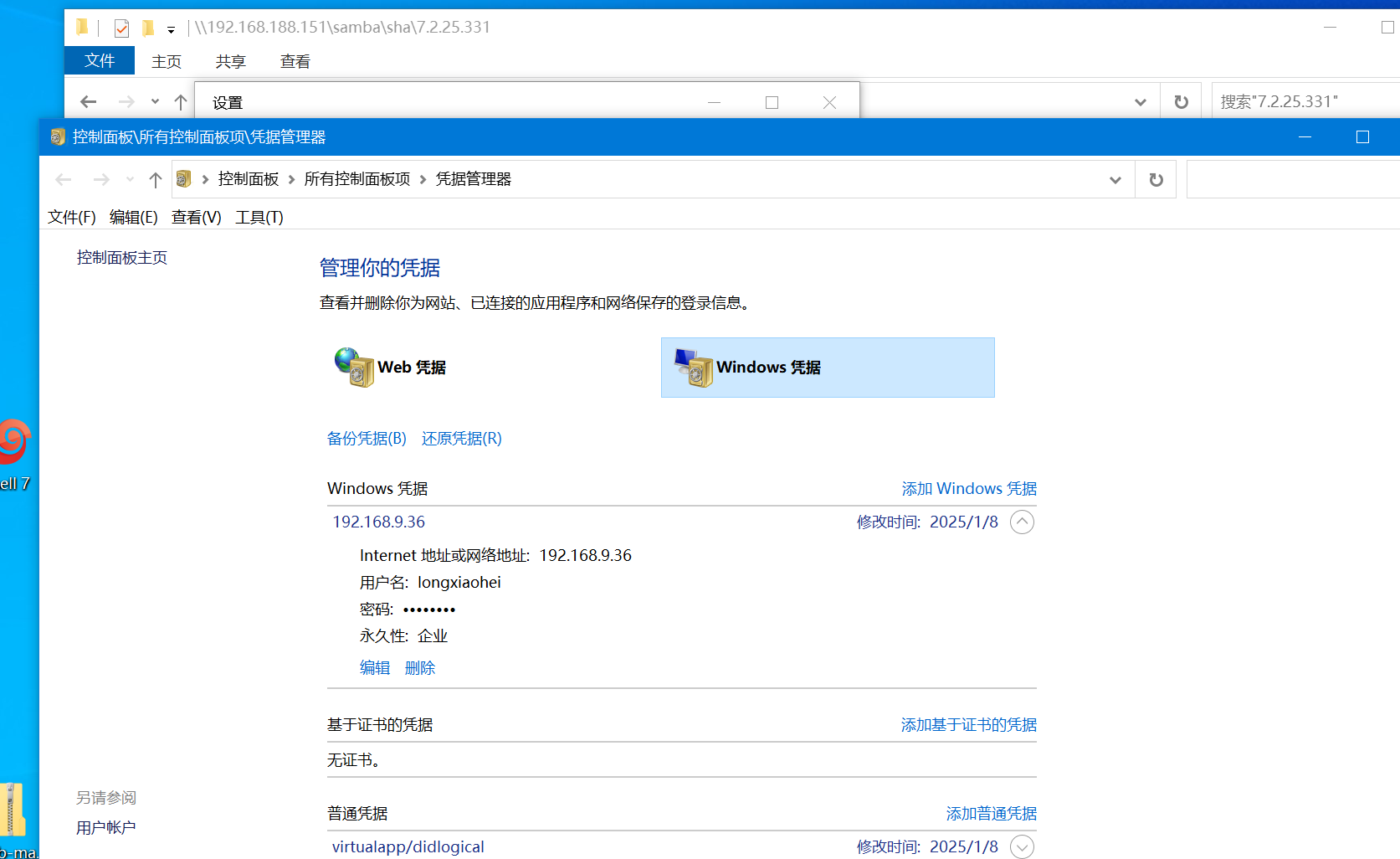Viewport: 1400px width, 859px height.
Task: Collapse the 192.168.9.36 credential details
Action: tap(1022, 522)
